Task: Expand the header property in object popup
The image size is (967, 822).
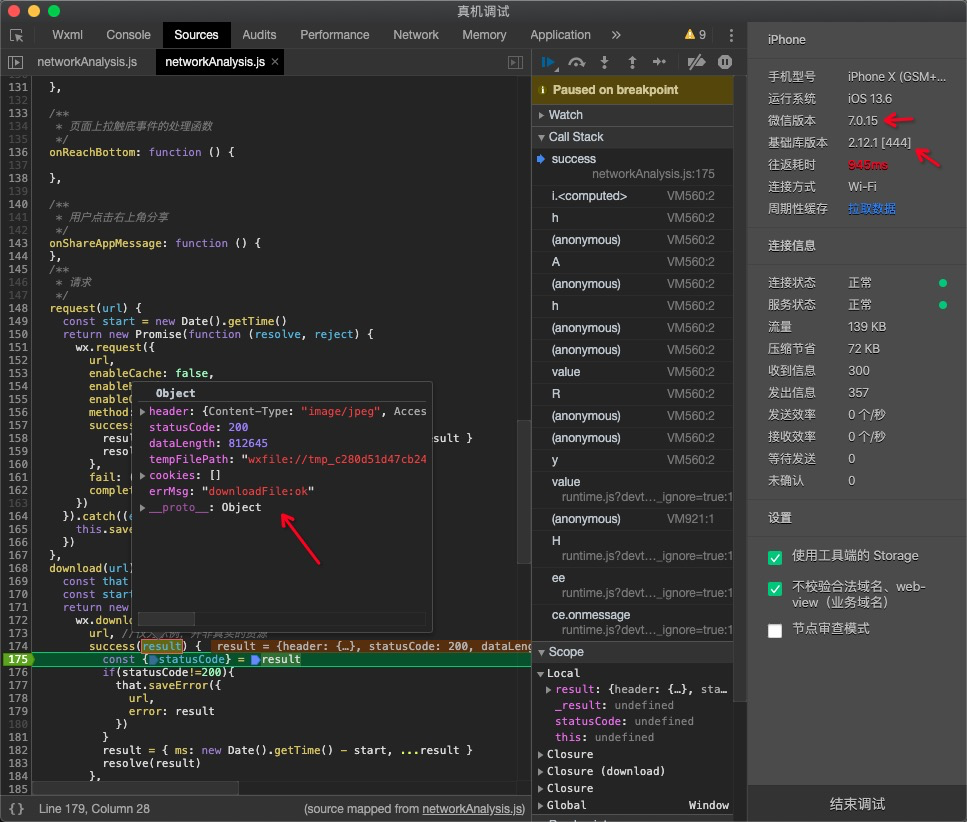Action: coord(142,411)
